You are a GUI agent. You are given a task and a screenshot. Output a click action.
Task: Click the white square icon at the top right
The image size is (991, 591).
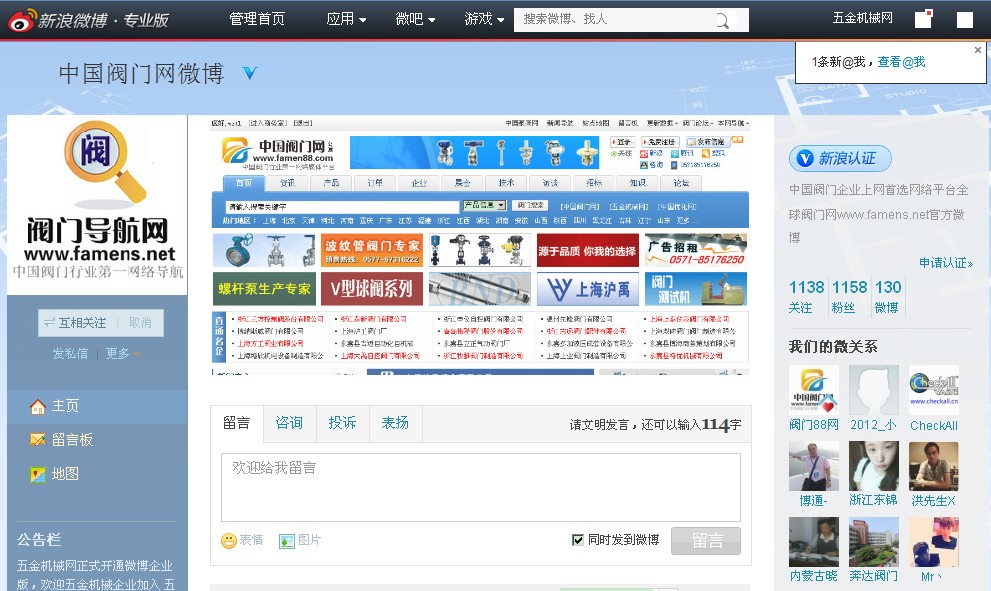[965, 20]
